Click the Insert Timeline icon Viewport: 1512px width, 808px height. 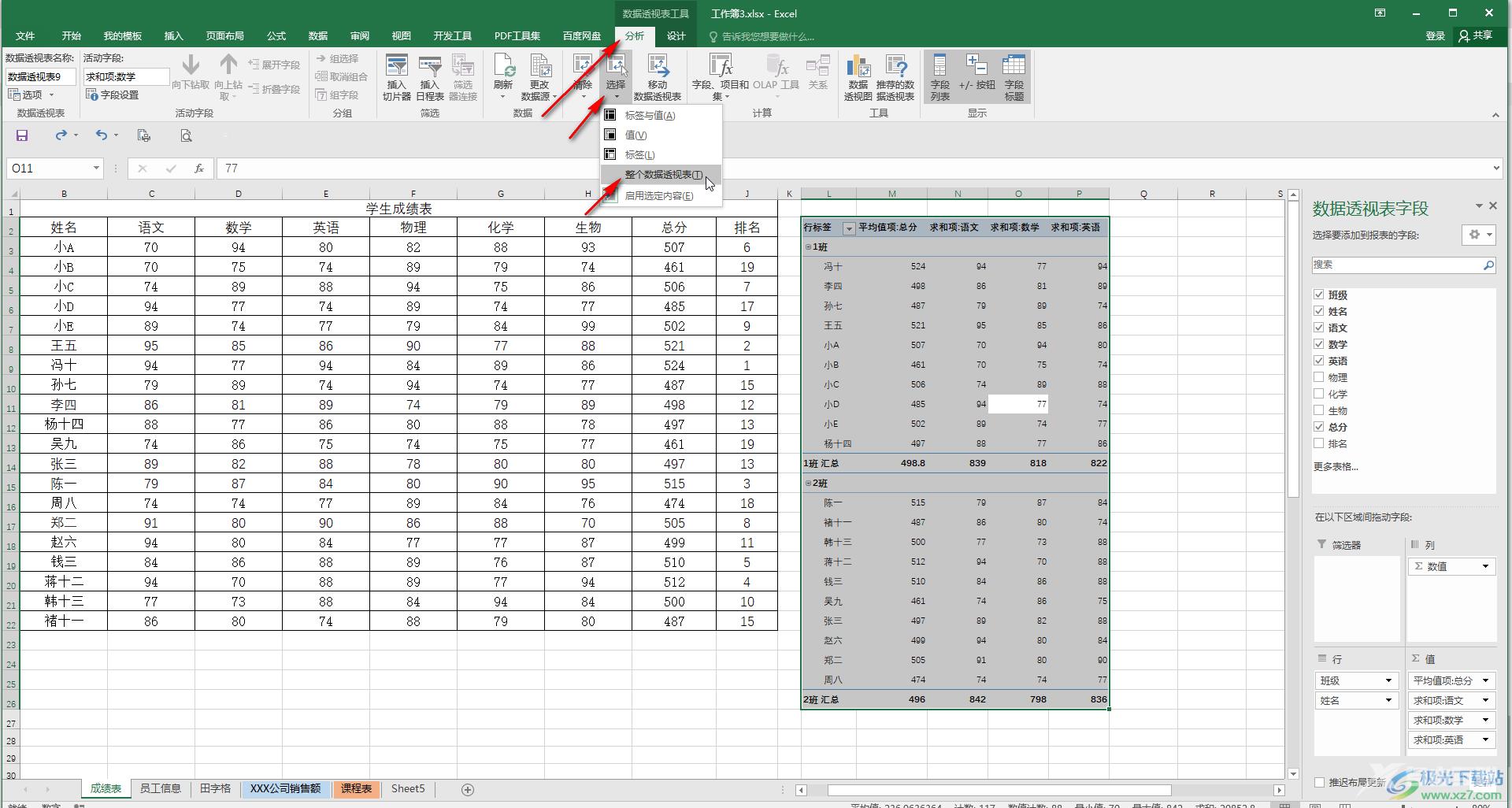(430, 77)
